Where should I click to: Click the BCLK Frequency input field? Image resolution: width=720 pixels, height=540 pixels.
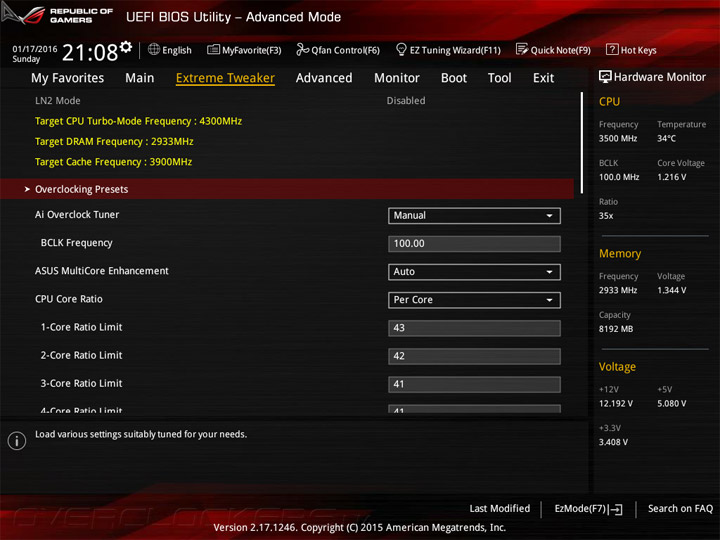pos(474,244)
